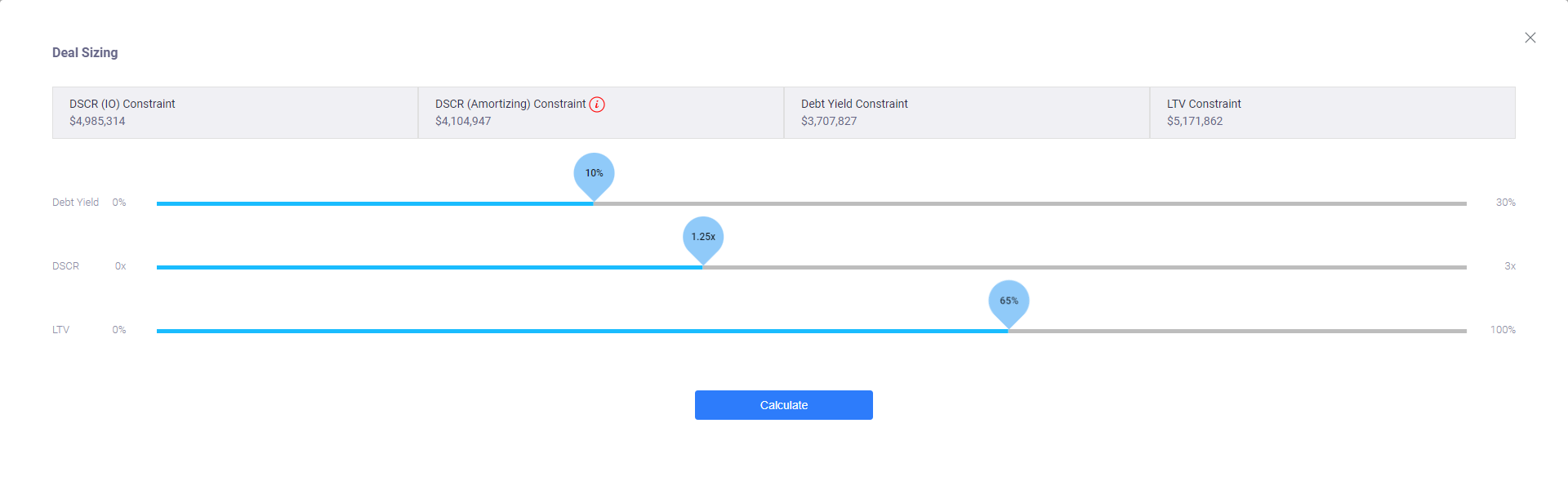This screenshot has width=1568, height=499.
Task: Click the gray unfilled part of Debt Yield track
Action: tap(1031, 203)
